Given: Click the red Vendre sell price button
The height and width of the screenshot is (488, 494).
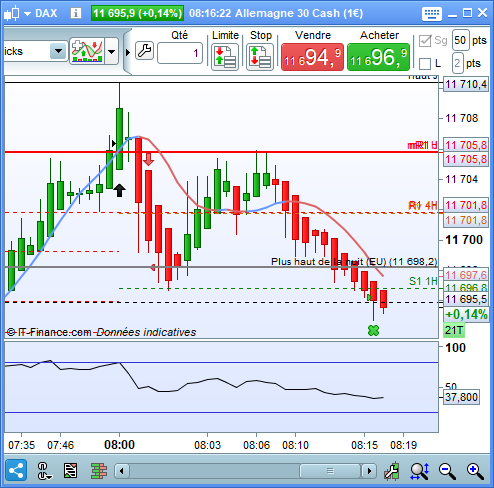Looking at the screenshot, I should pyautogui.click(x=312, y=57).
